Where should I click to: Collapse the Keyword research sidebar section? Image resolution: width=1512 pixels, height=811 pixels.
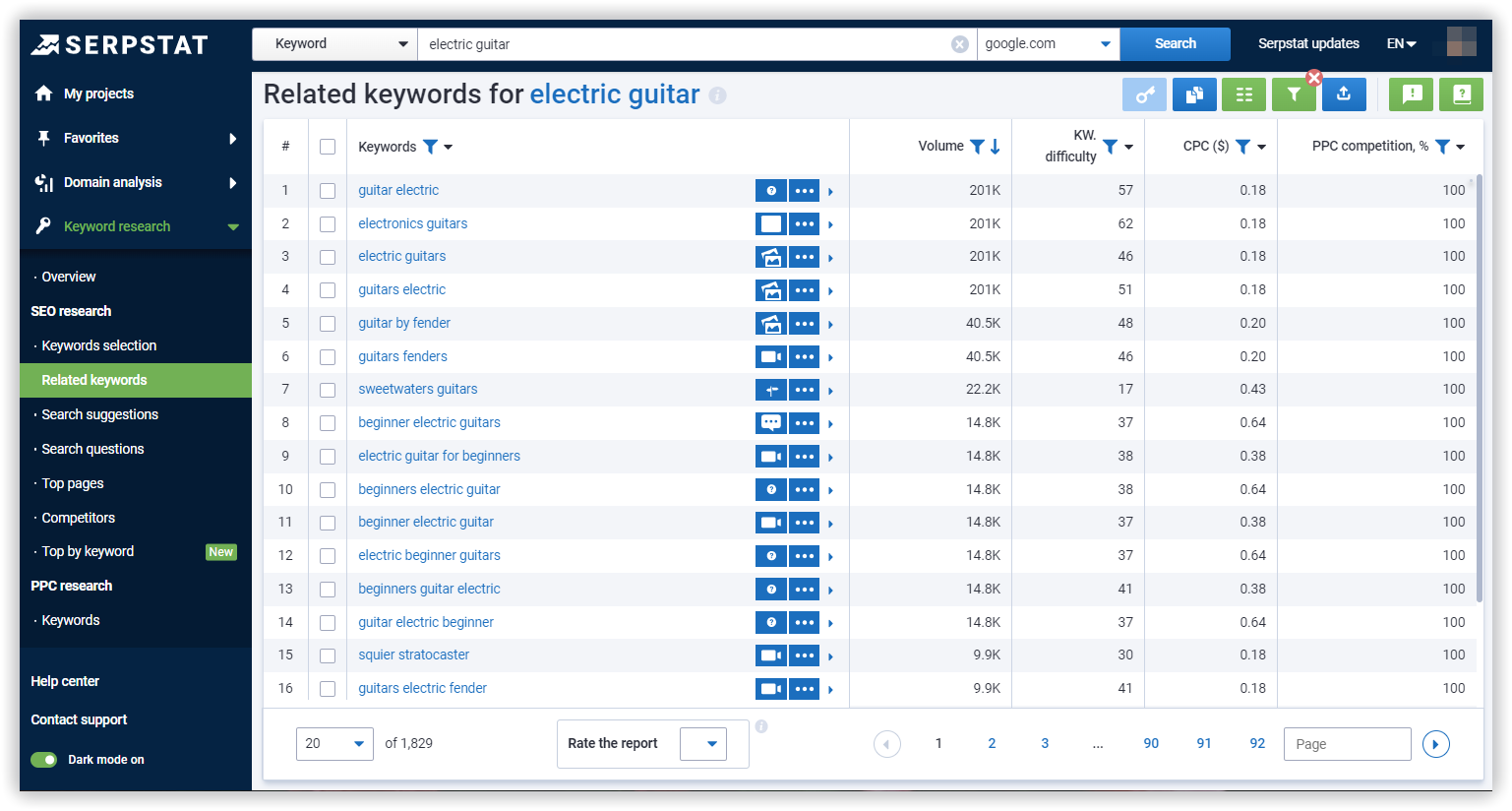233,227
